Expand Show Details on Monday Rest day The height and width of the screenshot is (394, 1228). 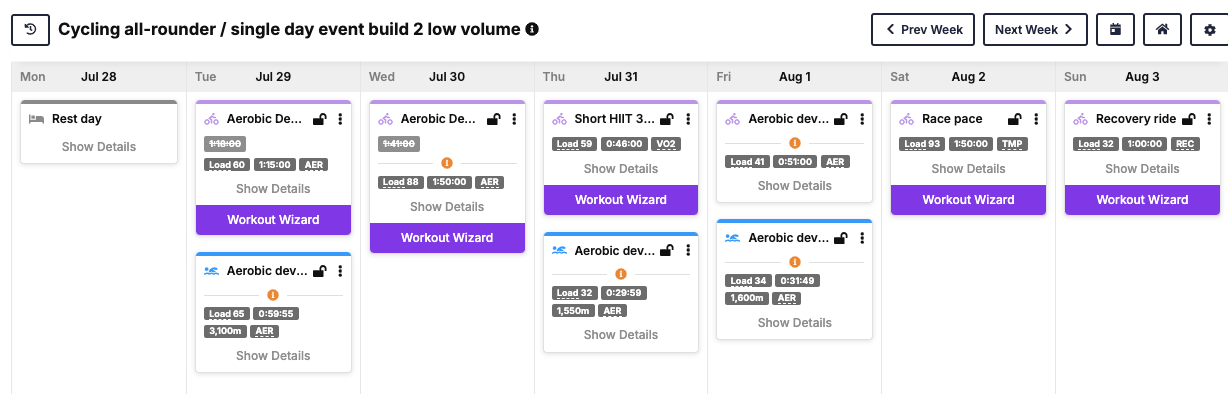[x=99, y=147]
